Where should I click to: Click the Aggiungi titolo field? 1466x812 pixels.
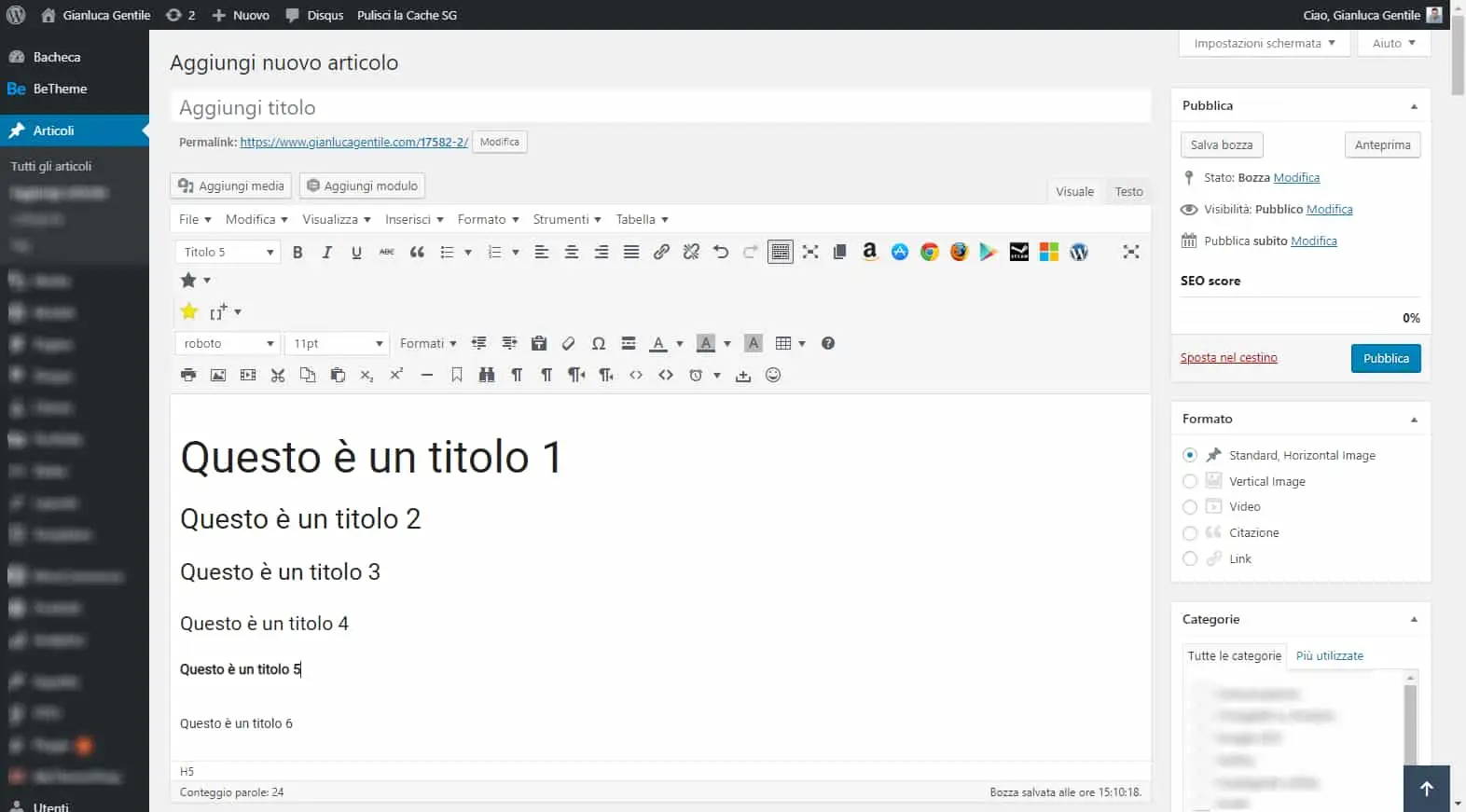(660, 108)
